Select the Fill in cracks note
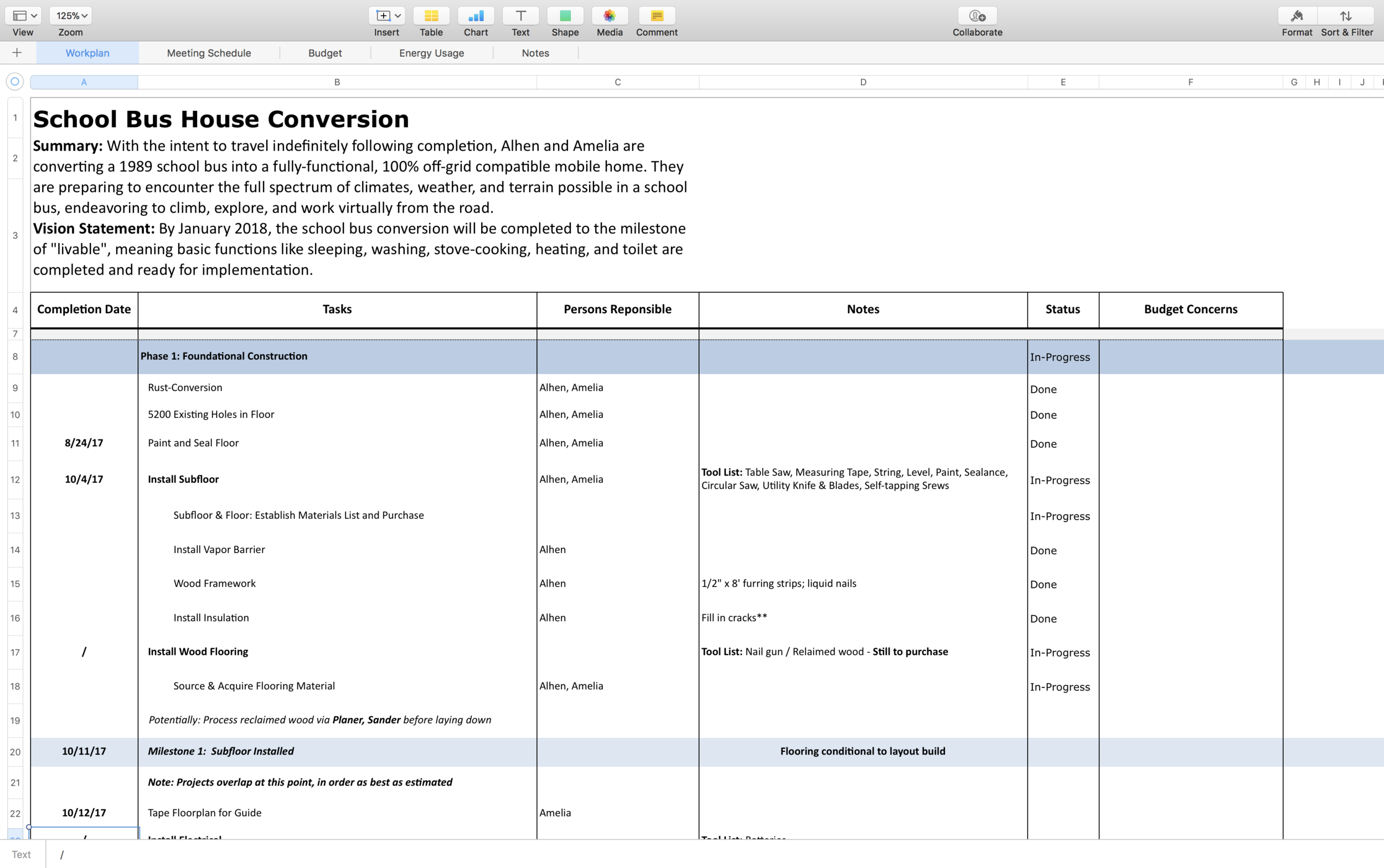The height and width of the screenshot is (868, 1384). click(863, 618)
